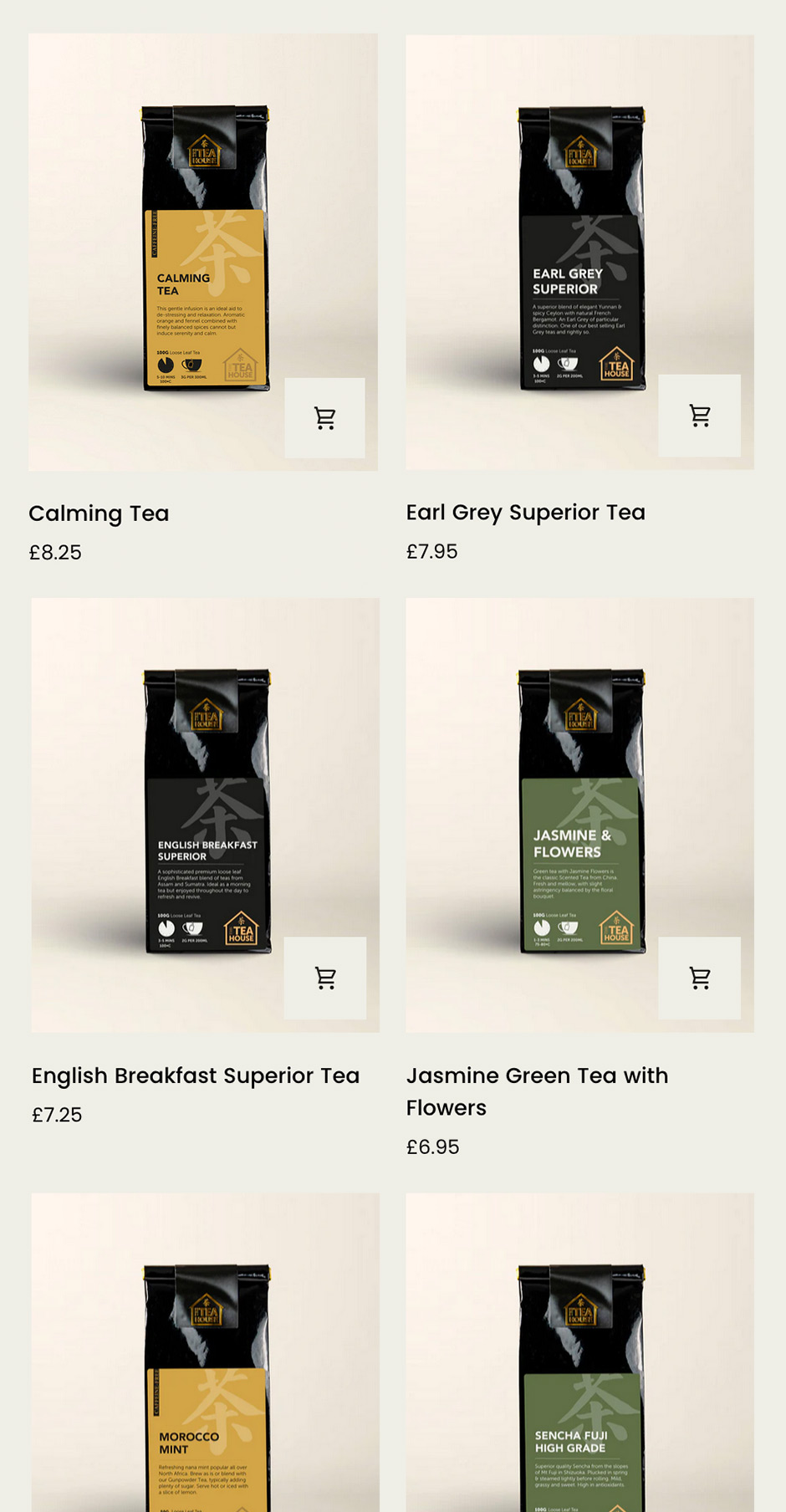The width and height of the screenshot is (786, 1512).
Task: Add Calming Tea to cart
Action: 324,418
